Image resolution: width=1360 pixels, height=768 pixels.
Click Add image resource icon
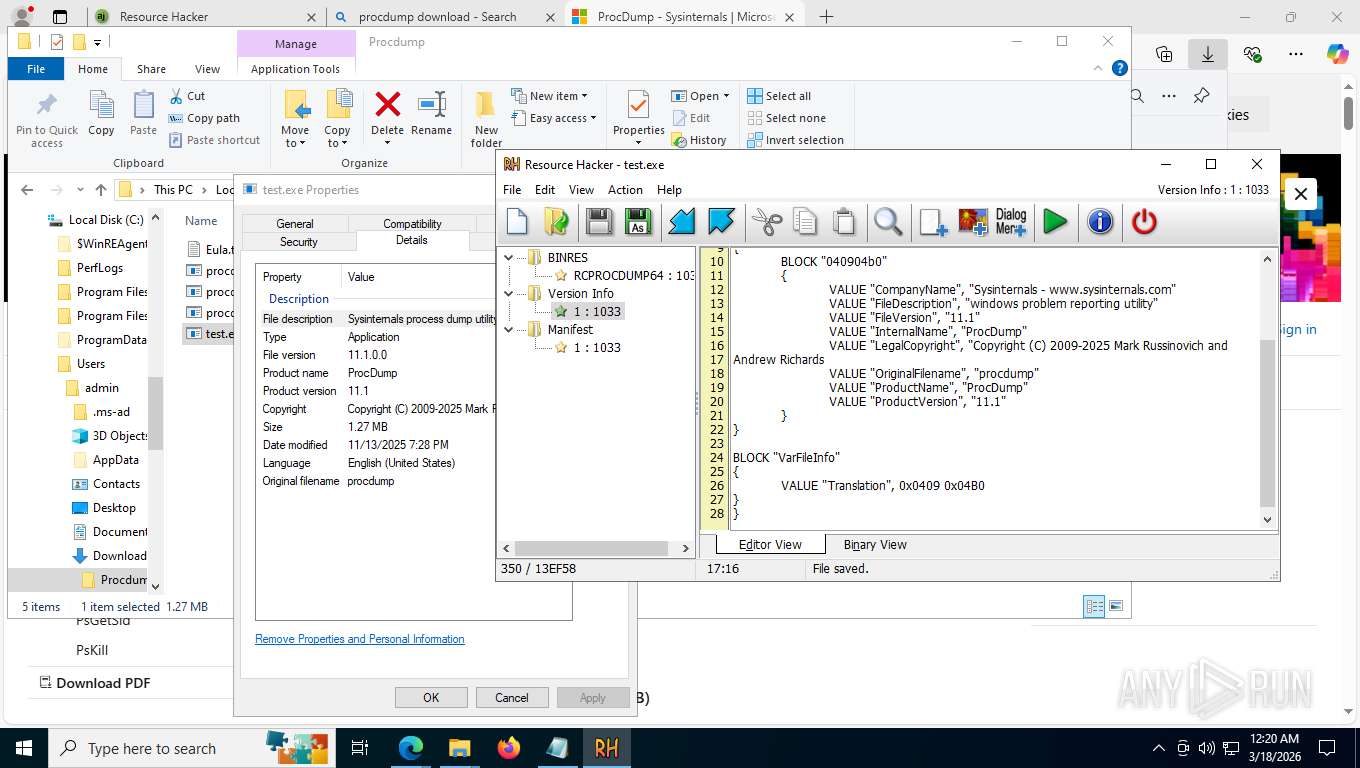point(973,222)
